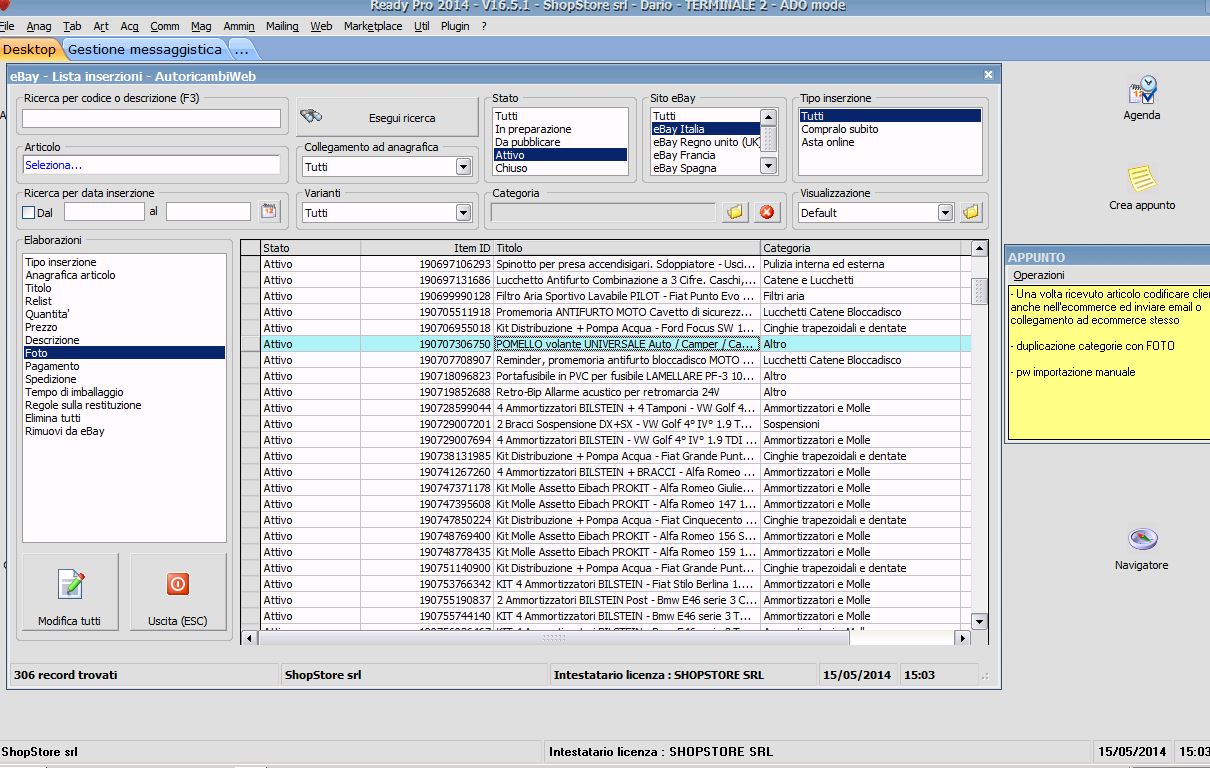
Task: Open the Marketplace menu
Action: tap(372, 26)
